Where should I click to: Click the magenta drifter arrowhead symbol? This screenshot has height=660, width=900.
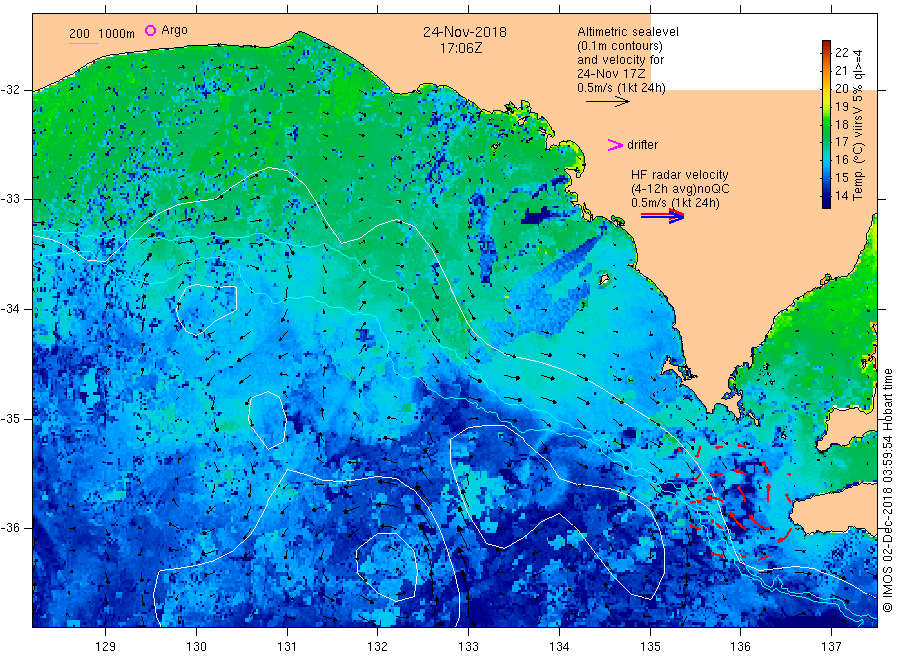click(x=615, y=145)
